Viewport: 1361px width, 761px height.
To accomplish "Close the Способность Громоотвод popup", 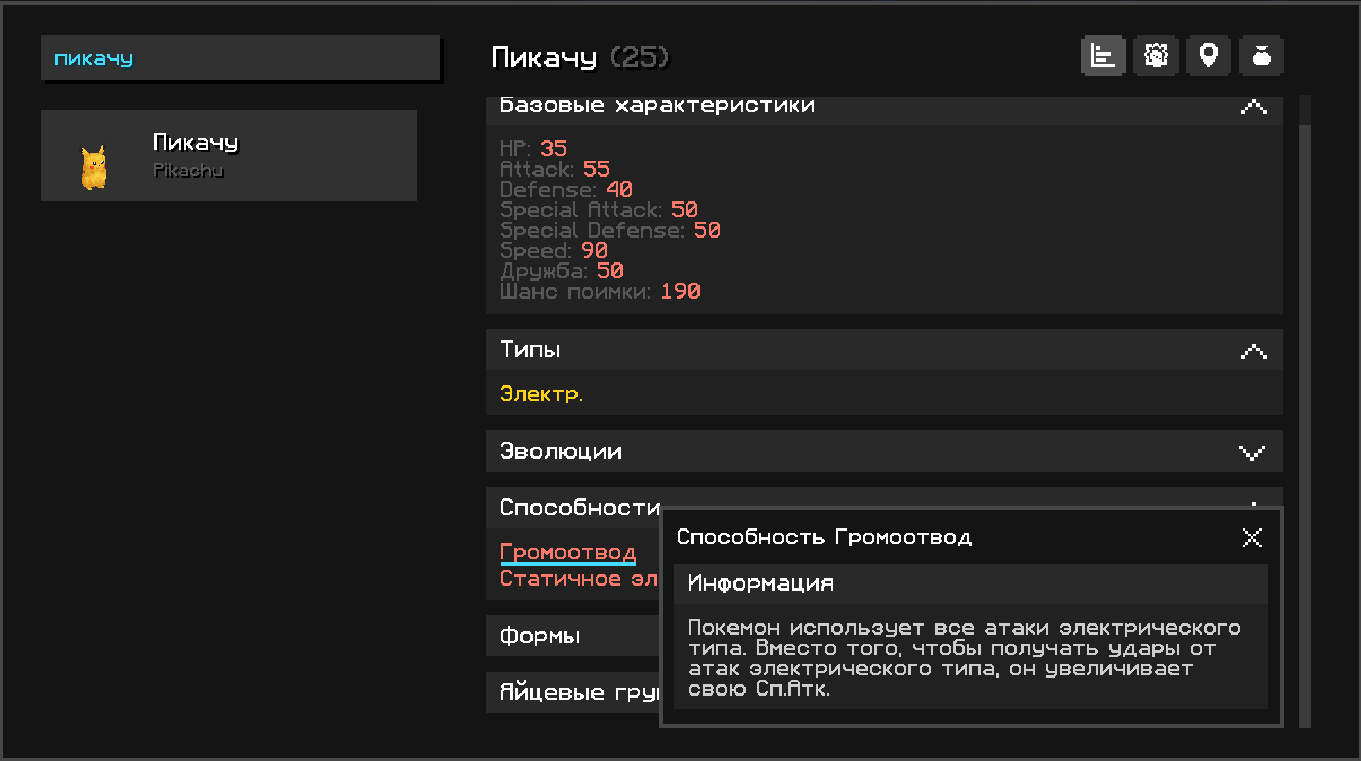I will (1252, 538).
